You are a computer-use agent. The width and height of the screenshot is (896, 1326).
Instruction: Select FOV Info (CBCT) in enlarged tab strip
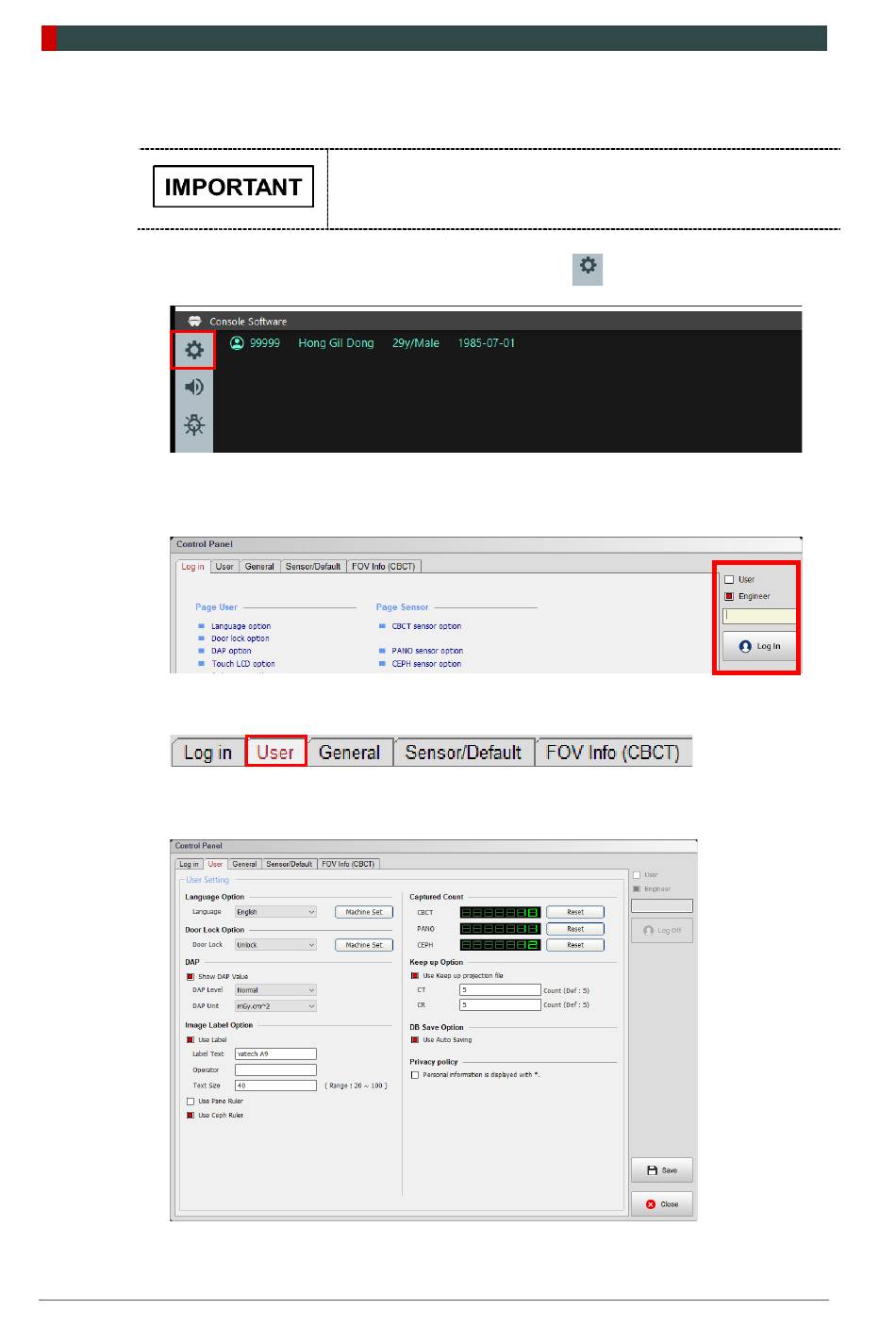coord(613,752)
